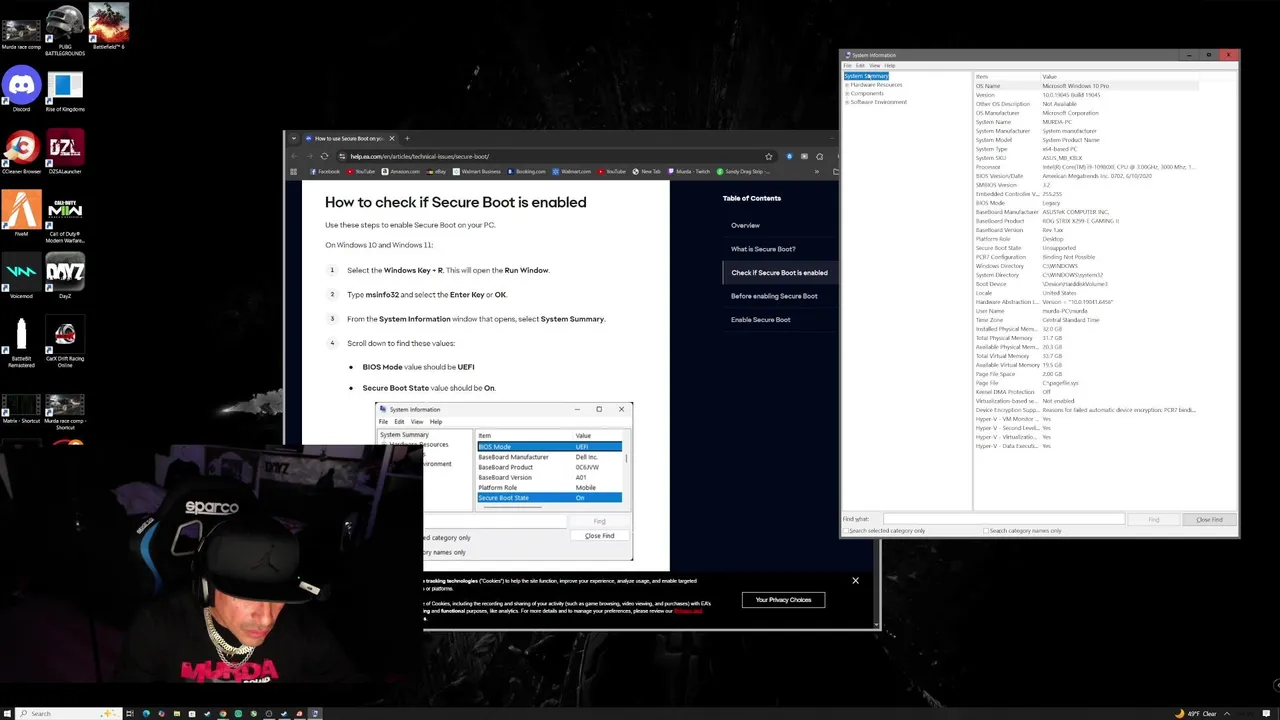Go to Enable Secure Boot section link

tap(760, 320)
